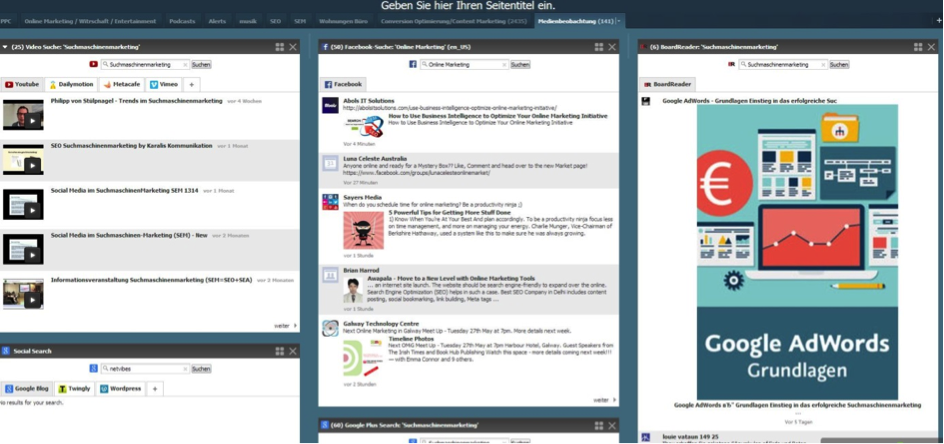Open the Podcasts dashboard tab
The height and width of the screenshot is (444, 944).
(x=182, y=21)
